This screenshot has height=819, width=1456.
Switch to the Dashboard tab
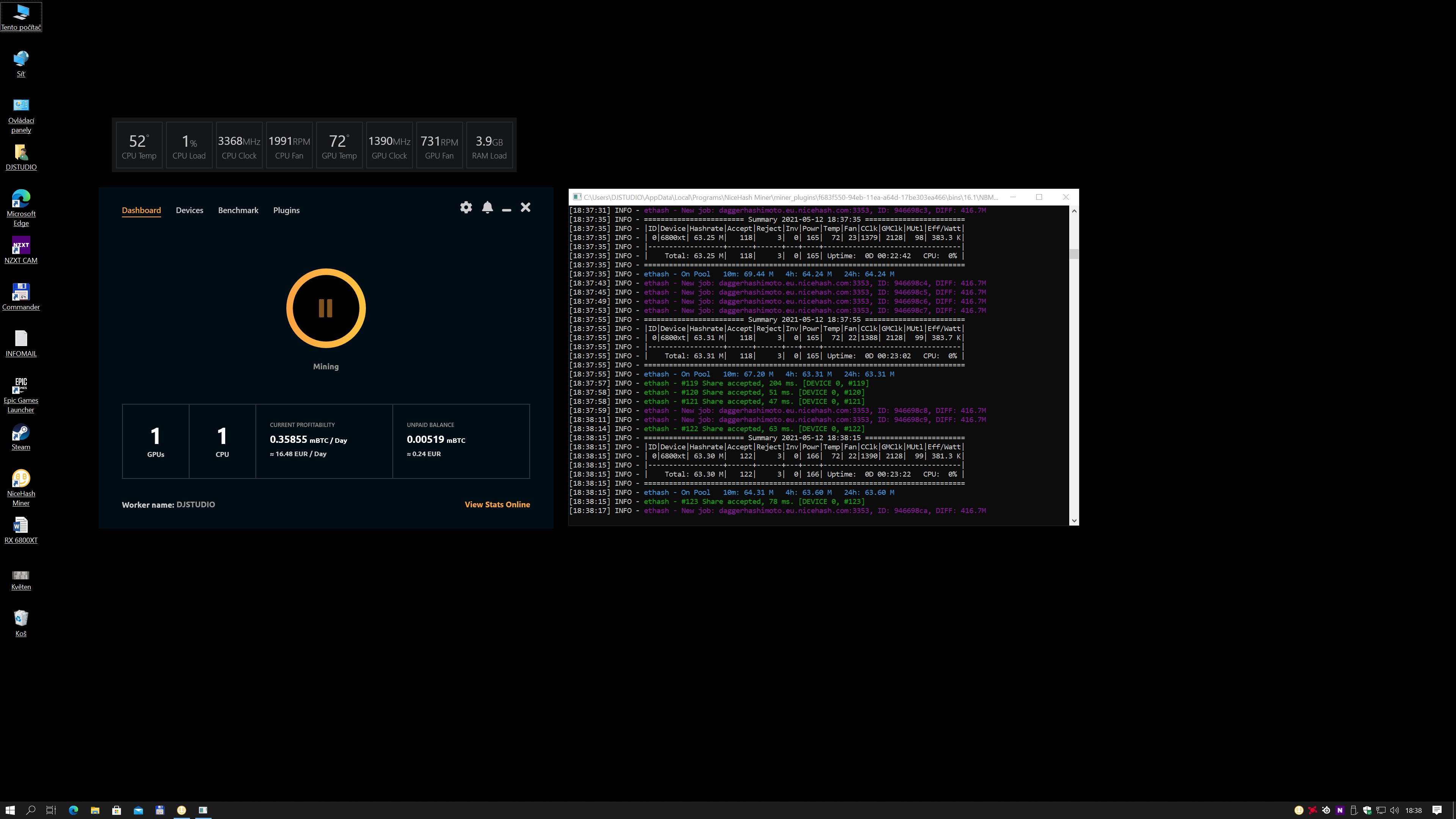tap(141, 210)
